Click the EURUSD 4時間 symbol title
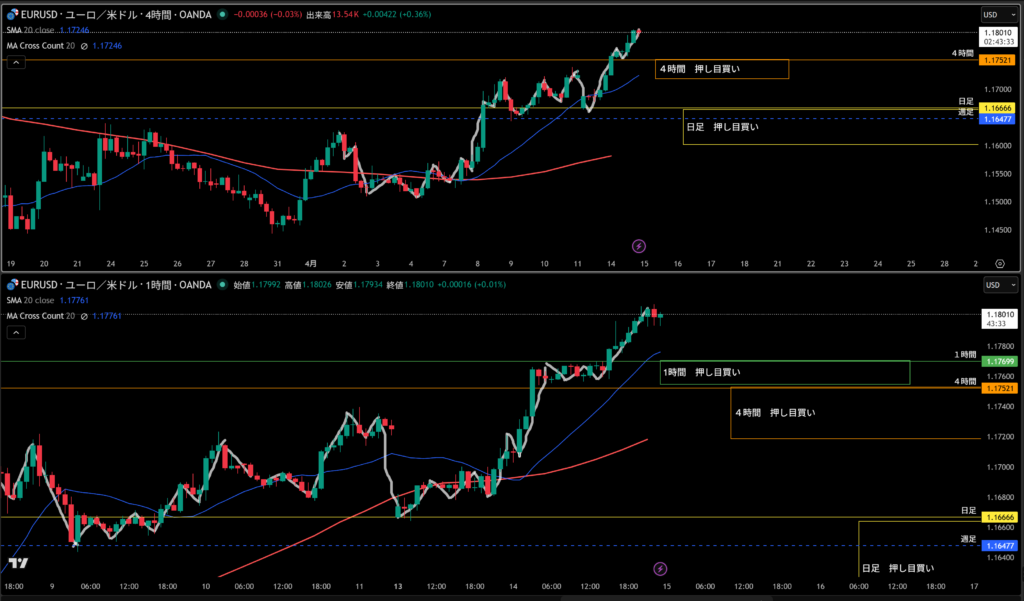The height and width of the screenshot is (601, 1024). point(110,14)
